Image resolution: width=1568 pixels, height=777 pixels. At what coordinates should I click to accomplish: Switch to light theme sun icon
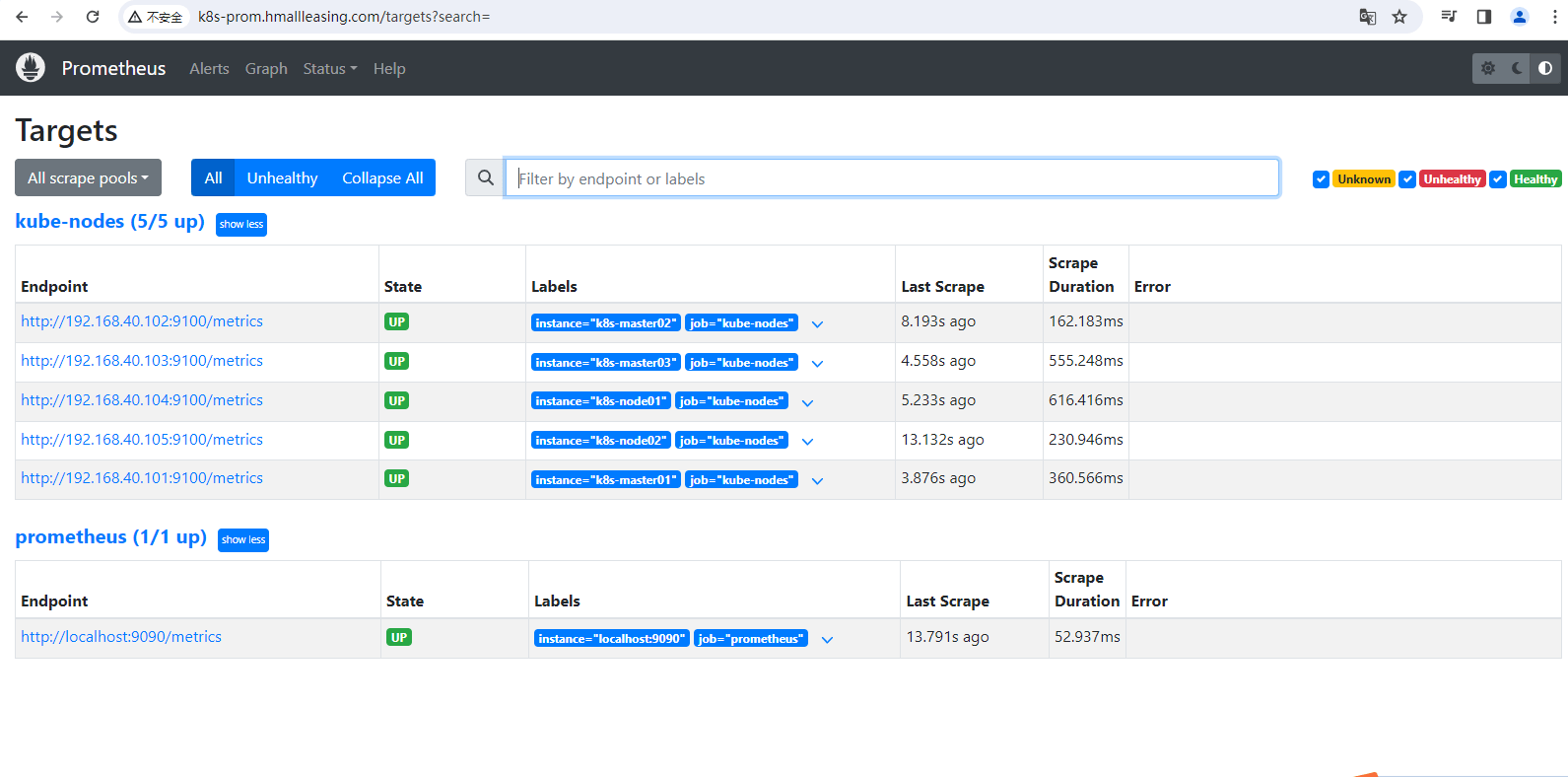1488,68
